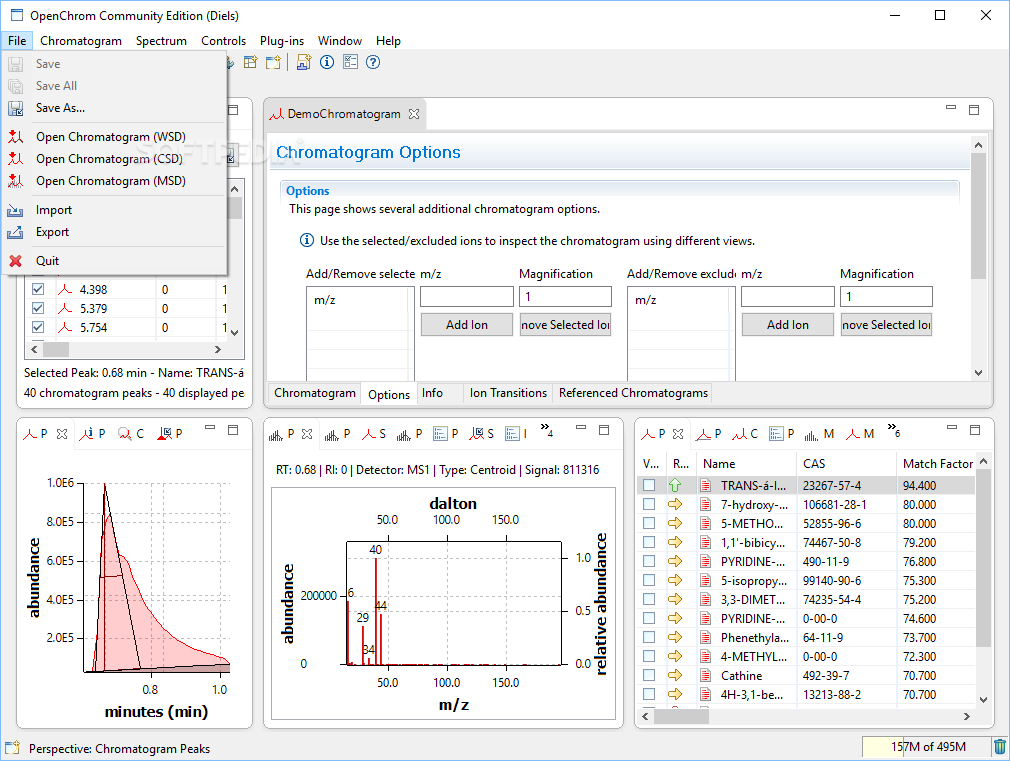This screenshot has width=1010, height=761.
Task: Uncheck the 5.379 peak checkbox
Action: [38, 308]
